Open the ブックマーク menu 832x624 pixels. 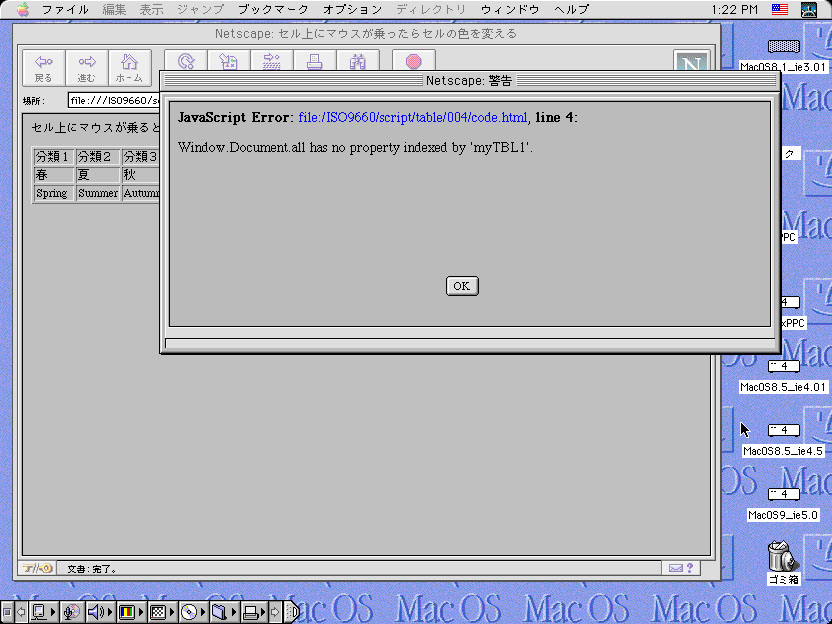pos(273,10)
